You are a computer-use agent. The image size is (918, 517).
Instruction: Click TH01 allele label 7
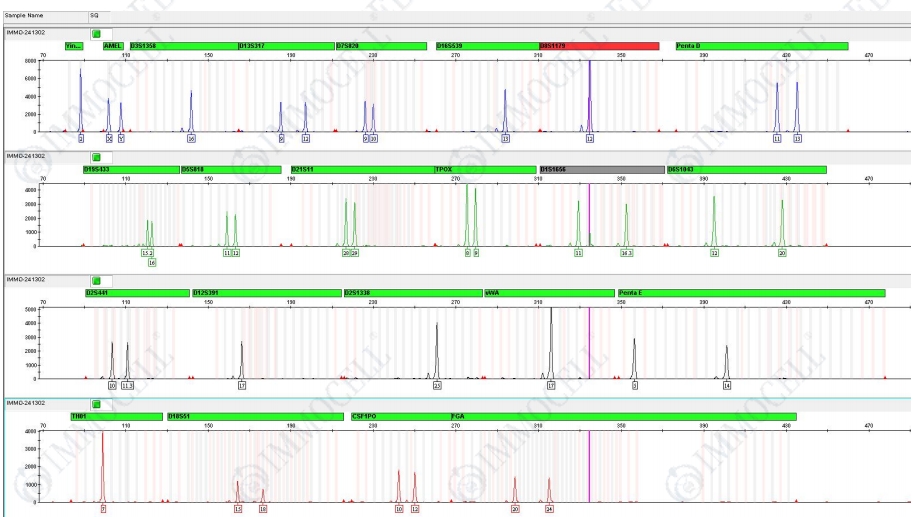pos(103,509)
